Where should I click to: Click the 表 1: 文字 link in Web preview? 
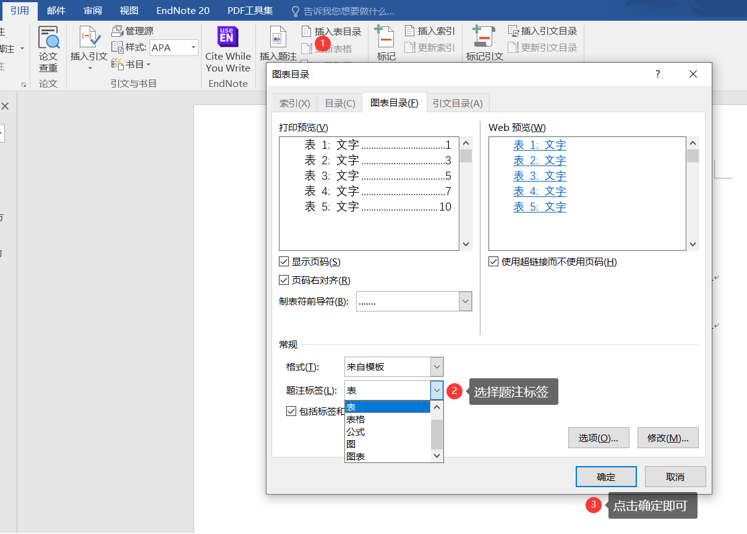tap(539, 145)
